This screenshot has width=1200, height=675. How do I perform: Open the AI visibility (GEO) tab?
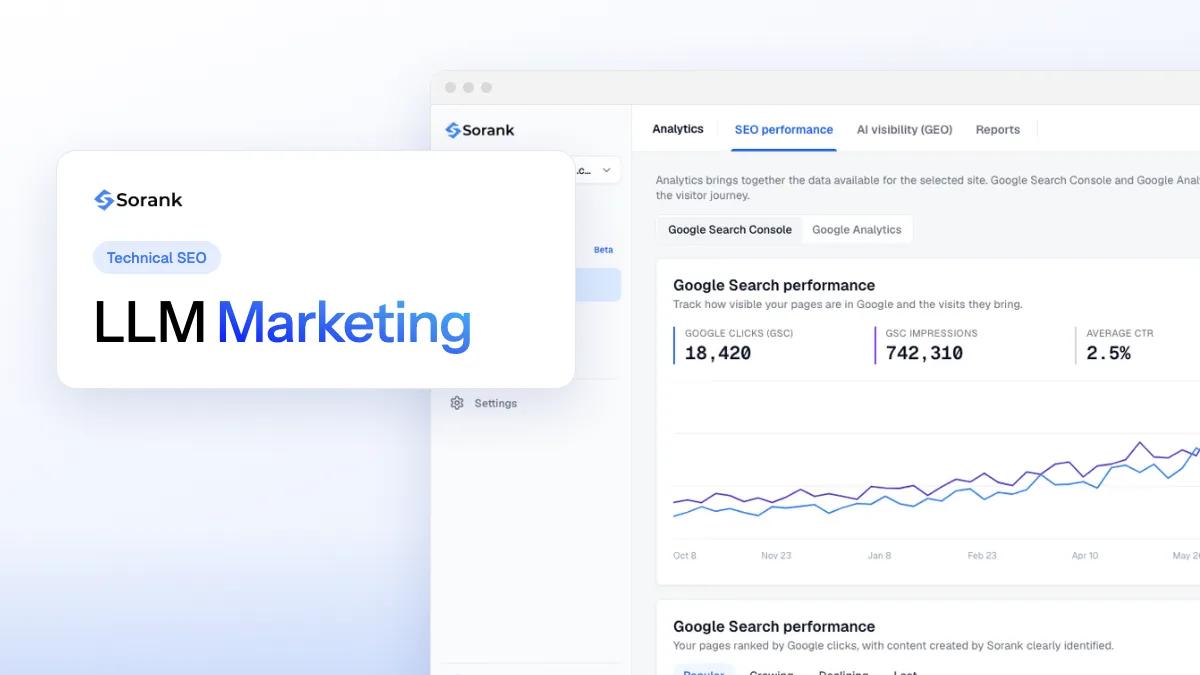(904, 130)
